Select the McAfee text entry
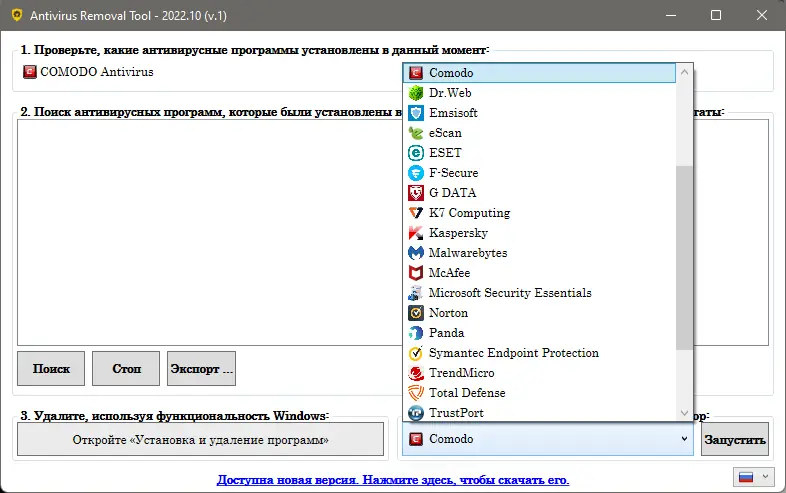The height and width of the screenshot is (493, 786). 450,273
